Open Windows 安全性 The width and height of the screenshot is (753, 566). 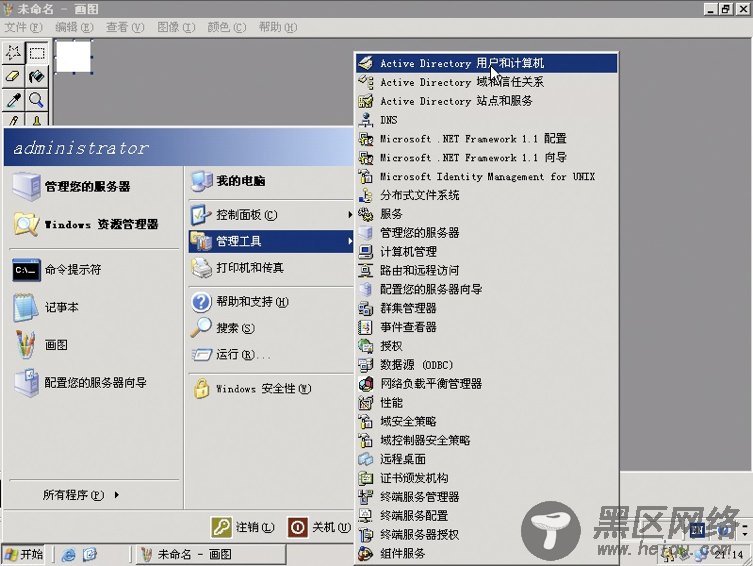[271, 388]
